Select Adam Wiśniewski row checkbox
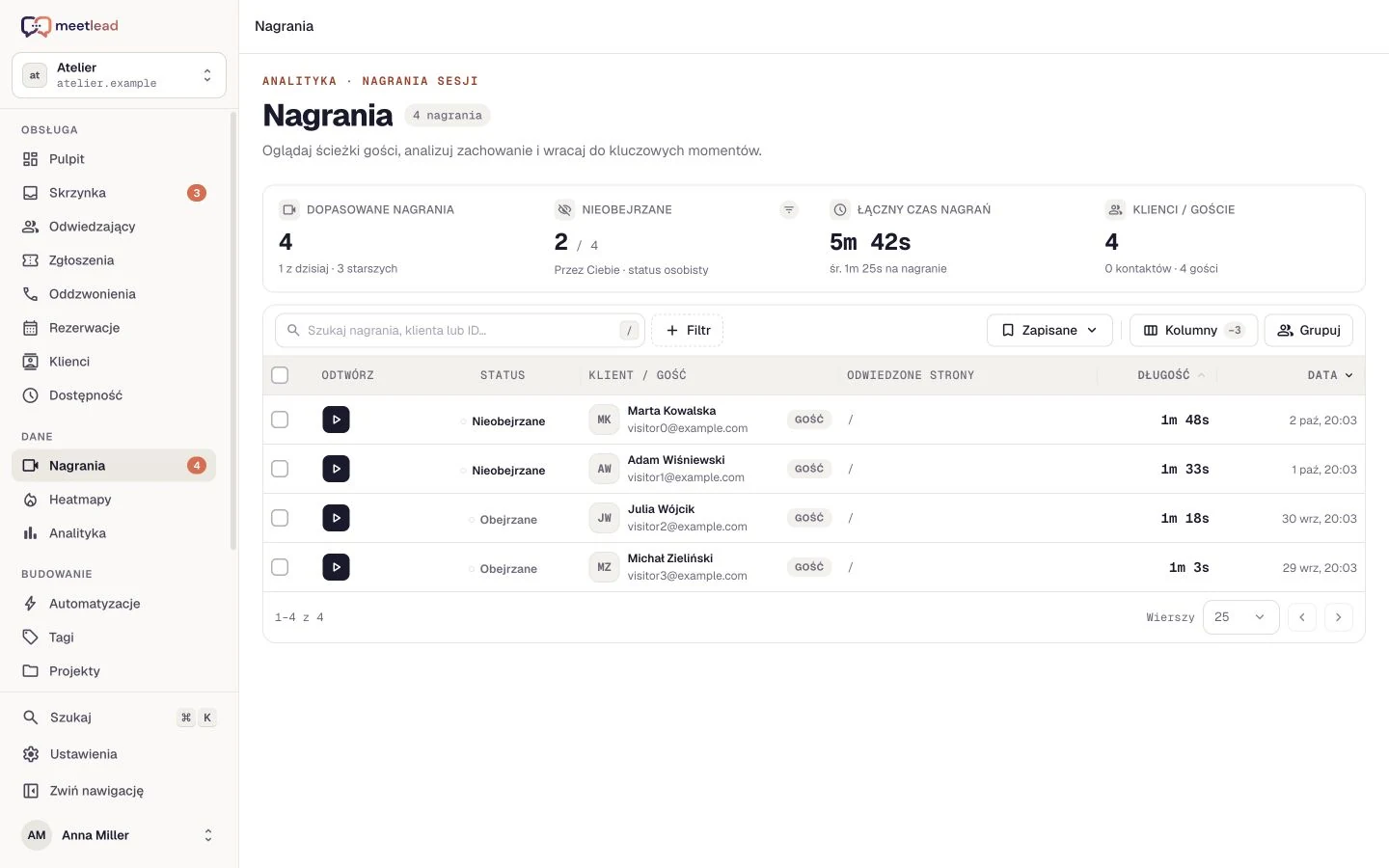The image size is (1389, 868). (x=280, y=469)
